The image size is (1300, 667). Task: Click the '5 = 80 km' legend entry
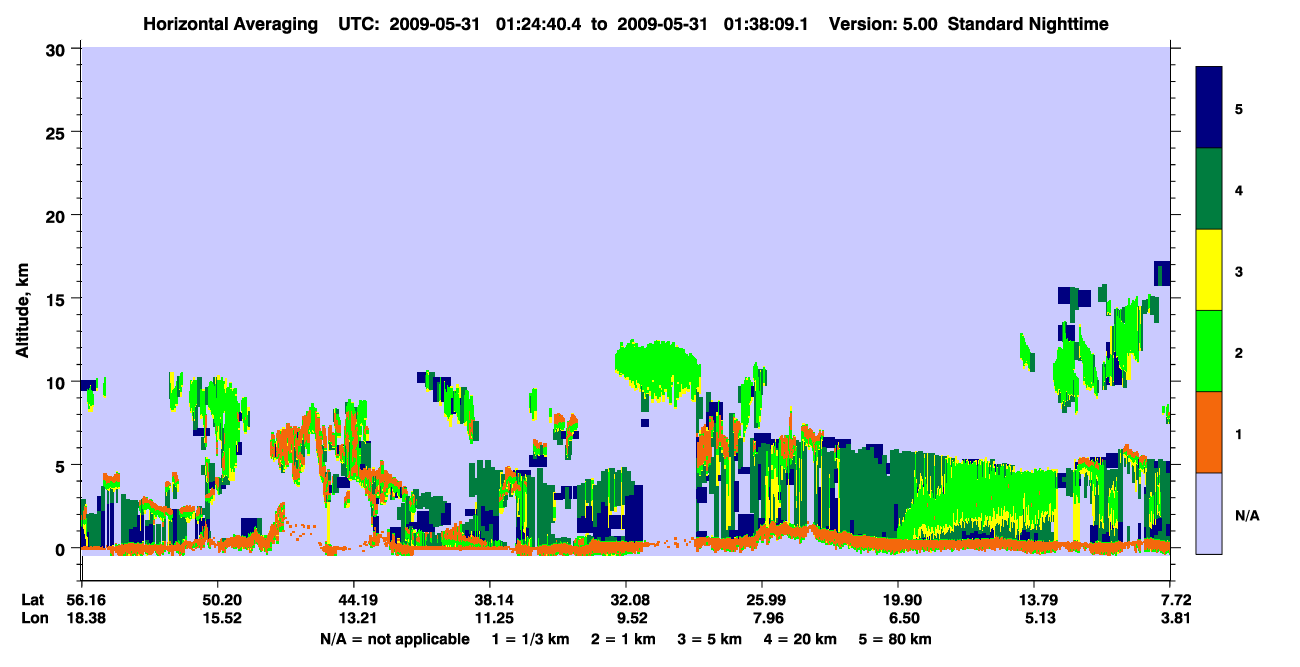pos(895,638)
